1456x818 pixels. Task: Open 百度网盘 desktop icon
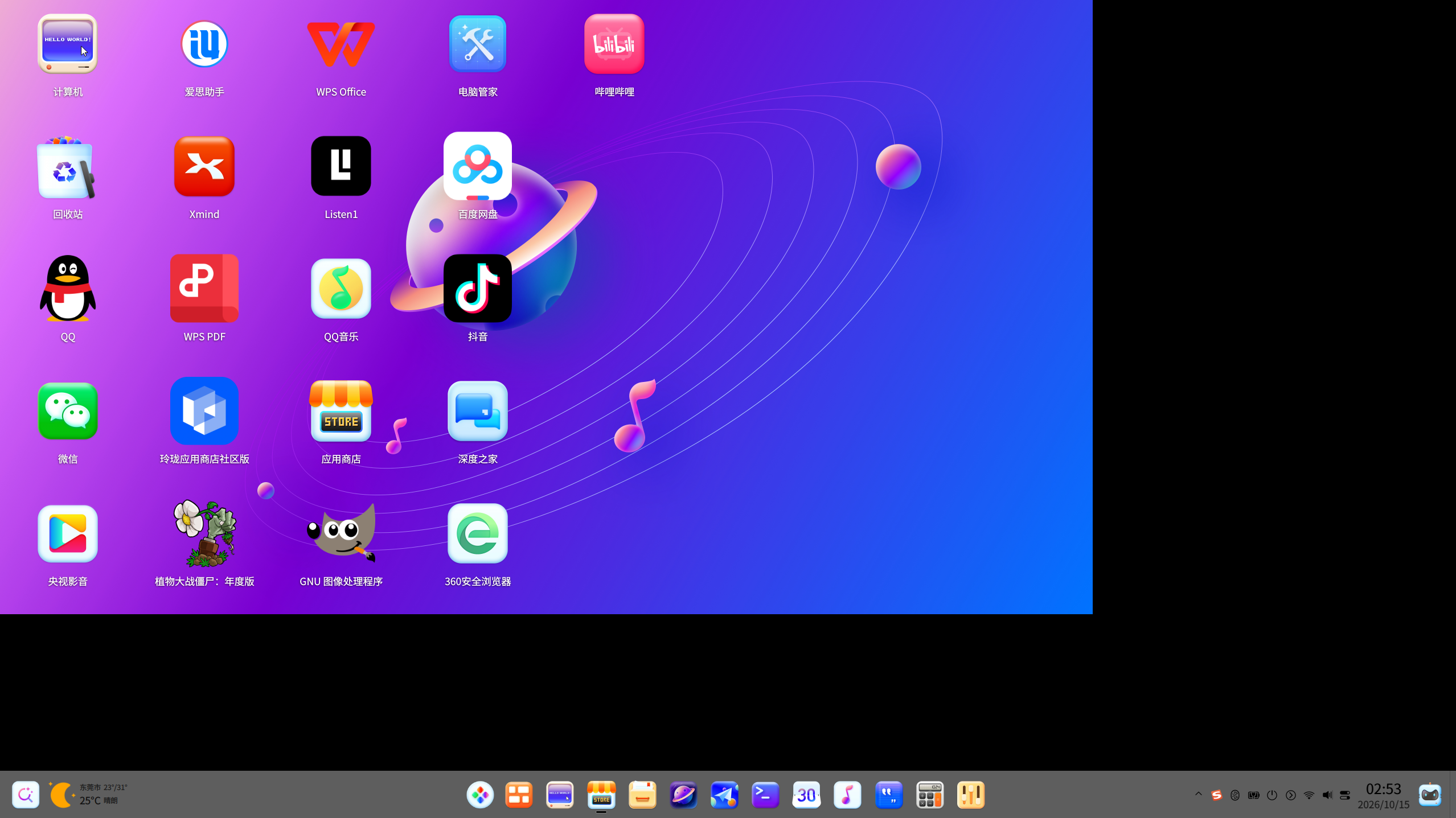[x=478, y=166]
